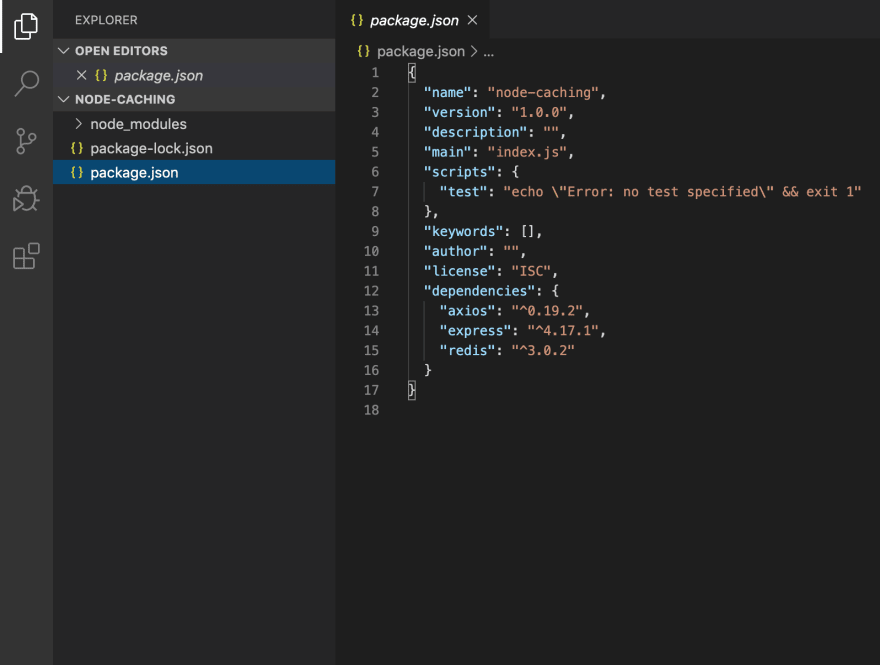Viewport: 880px width, 665px height.
Task: Click line number 18 in the gutter
Action: point(372,410)
